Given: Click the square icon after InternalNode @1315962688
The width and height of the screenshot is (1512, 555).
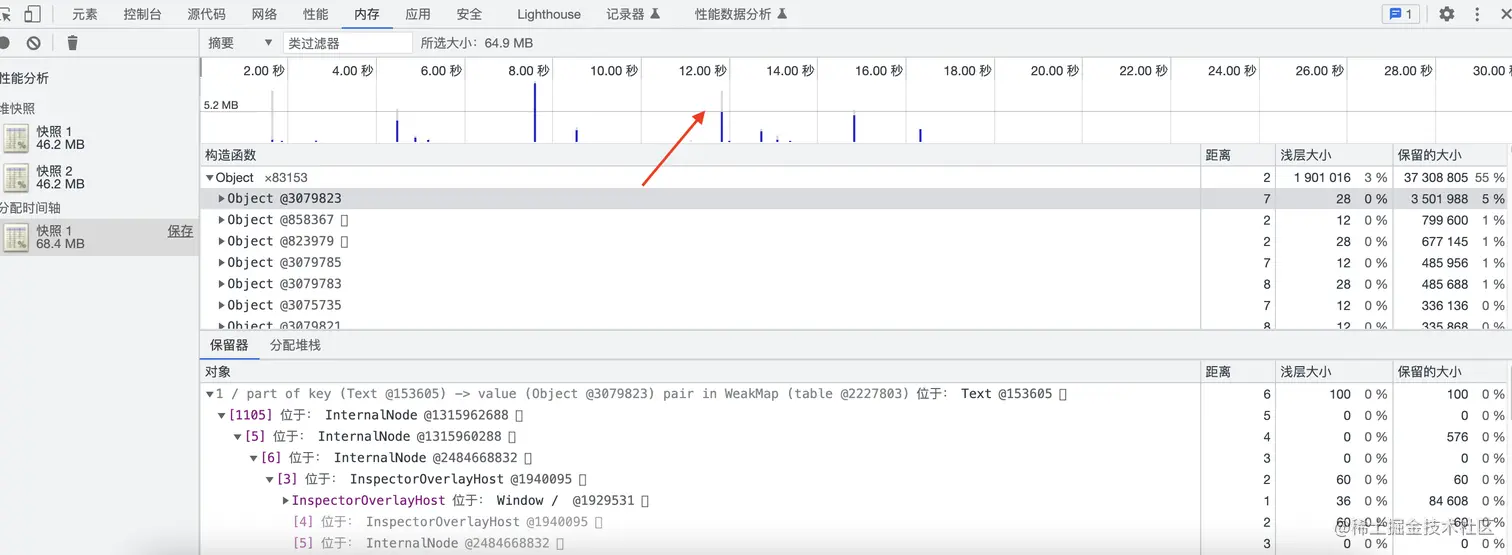Looking at the screenshot, I should [x=519, y=415].
